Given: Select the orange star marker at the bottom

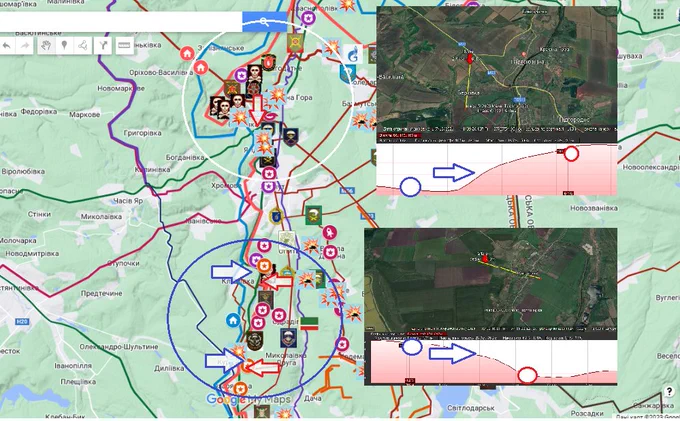Looking at the screenshot, I should click(x=240, y=388).
